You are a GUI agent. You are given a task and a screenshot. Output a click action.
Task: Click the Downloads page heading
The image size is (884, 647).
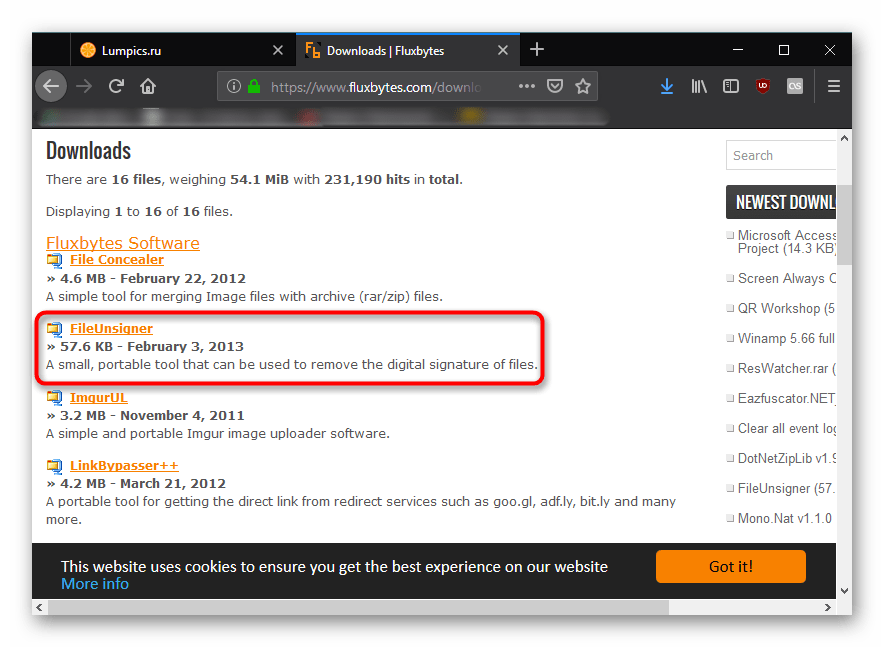click(x=89, y=151)
